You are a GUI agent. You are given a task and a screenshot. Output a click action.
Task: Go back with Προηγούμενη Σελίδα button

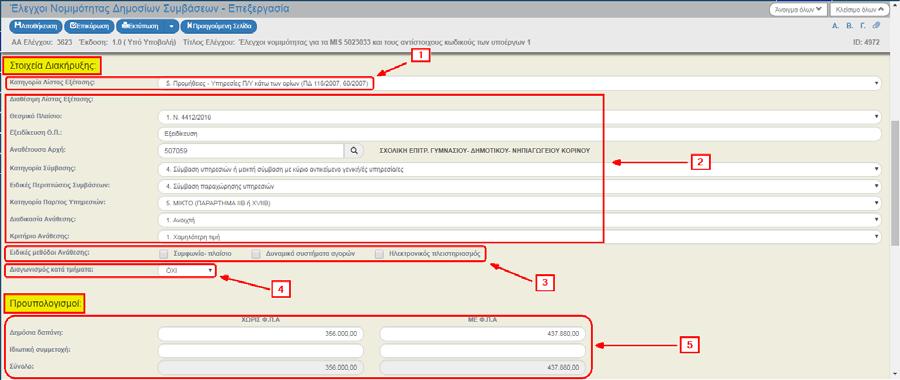click(x=219, y=26)
